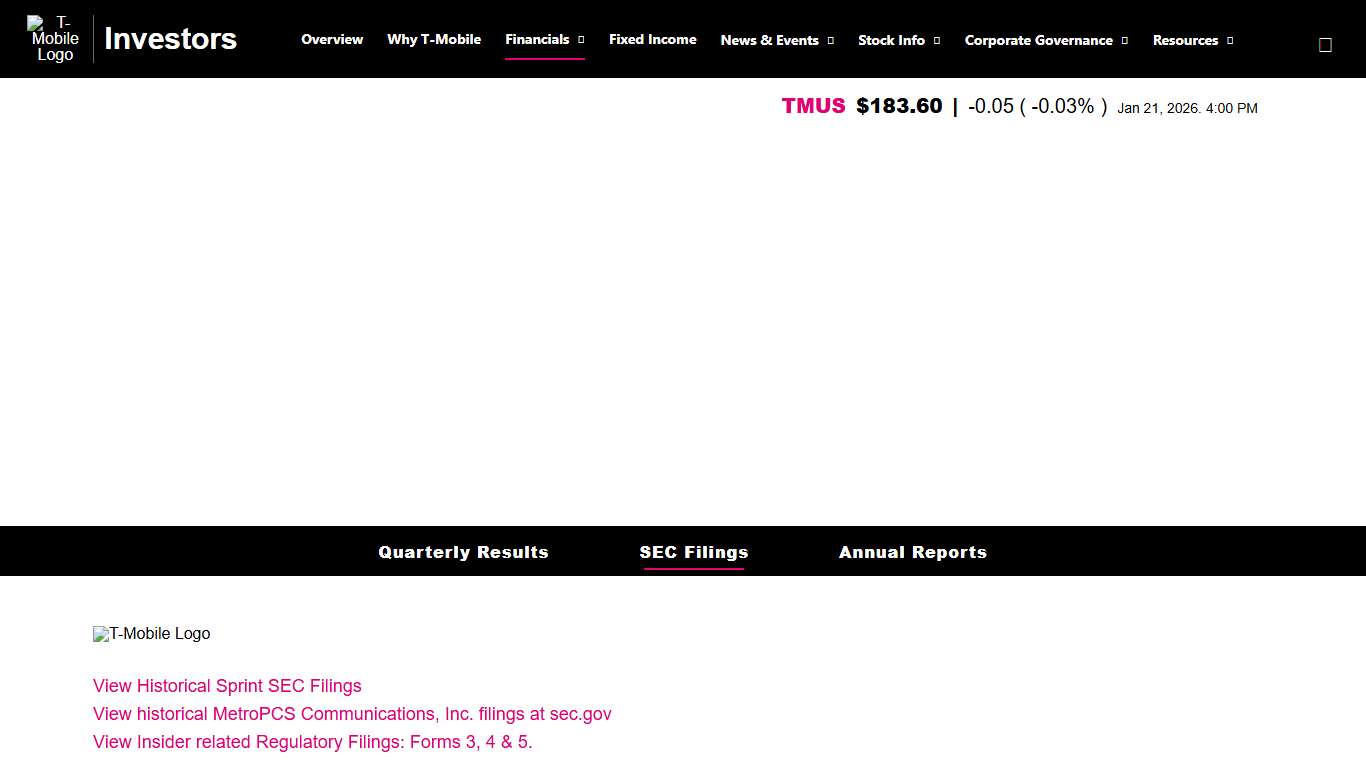The width and height of the screenshot is (1366, 768).
Task: Click the TMUS stock ticker symbol
Action: [x=813, y=105]
